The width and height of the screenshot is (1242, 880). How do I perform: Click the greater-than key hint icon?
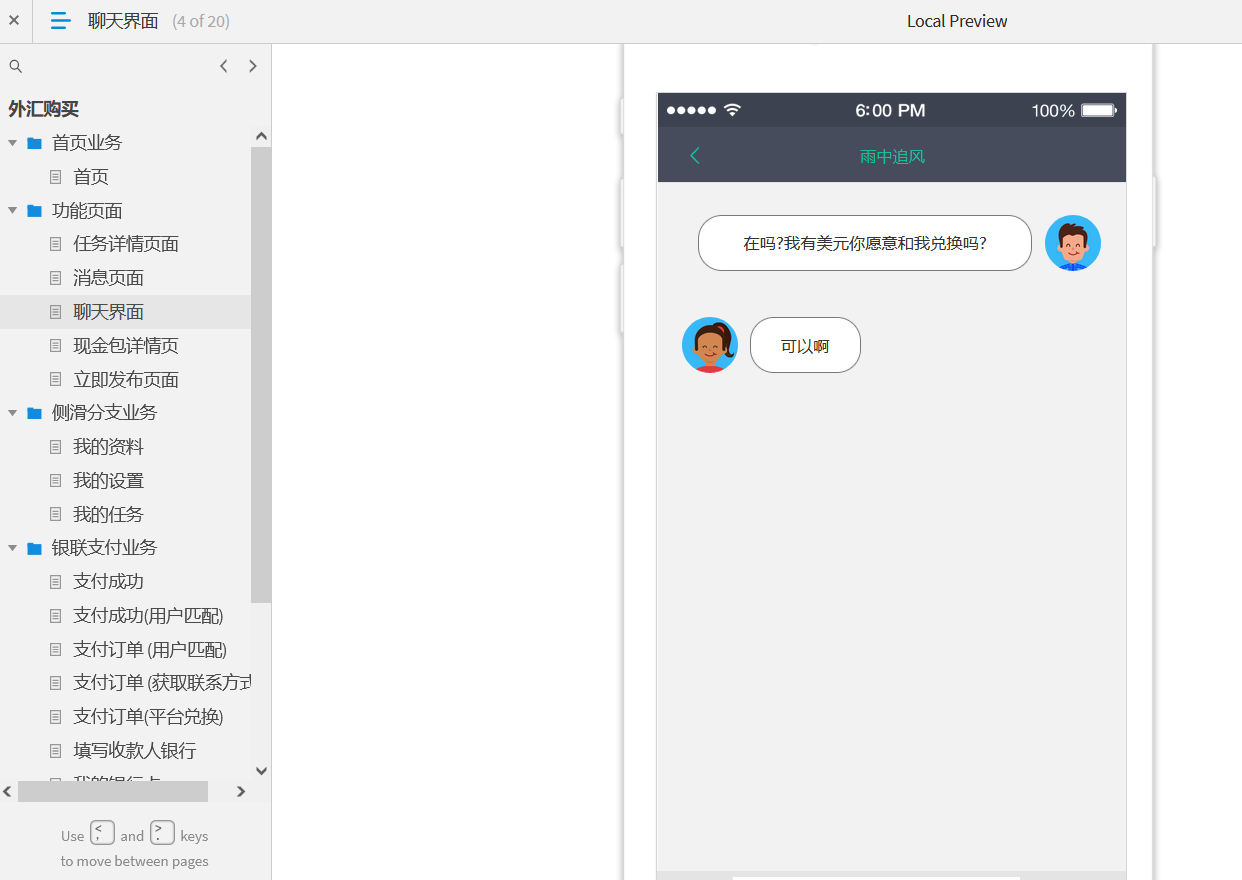point(162,832)
